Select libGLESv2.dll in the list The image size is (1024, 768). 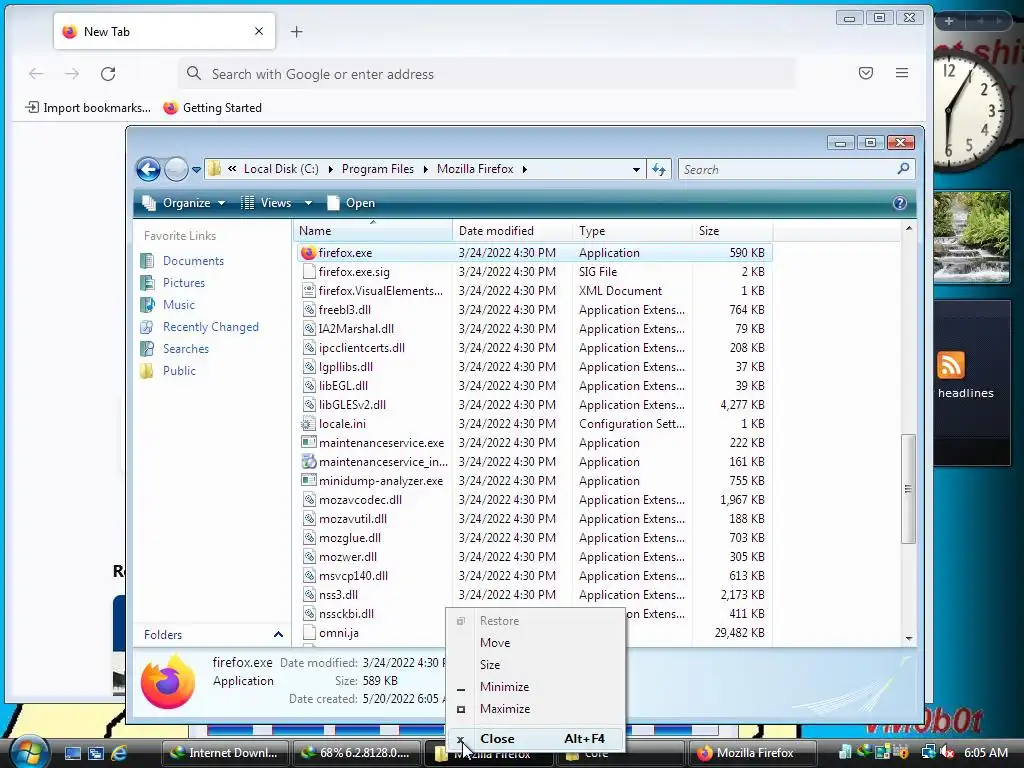352,404
